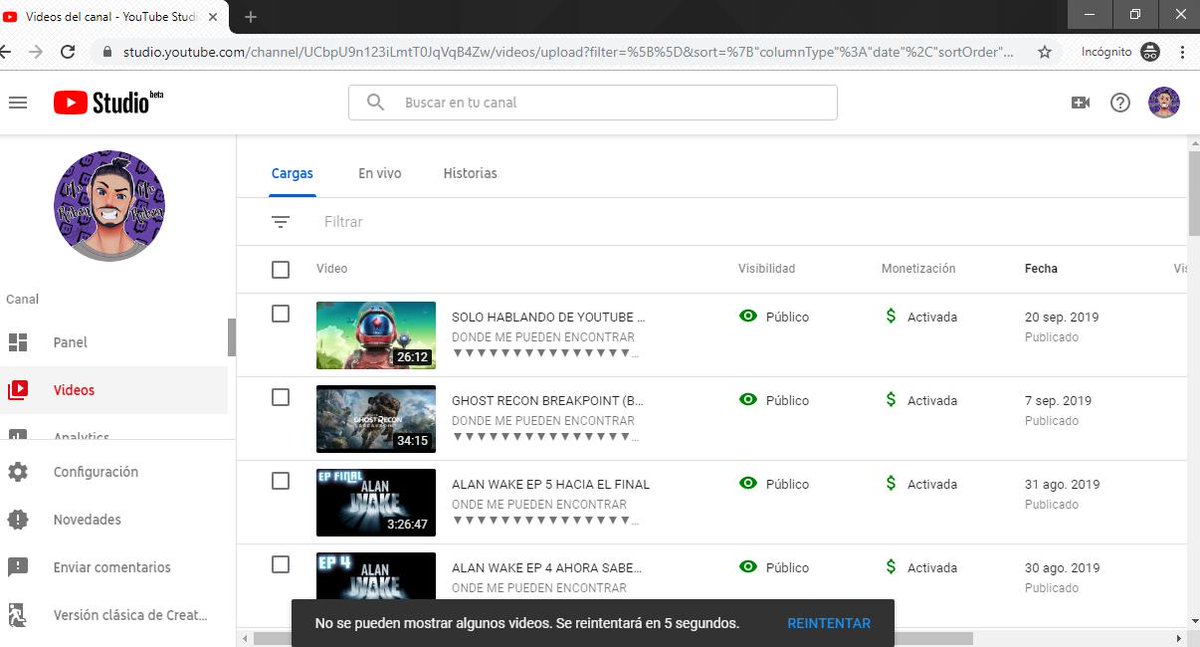The height and width of the screenshot is (647, 1200).
Task: Check the ALAN WAKE EP 4 video
Action: point(281,565)
